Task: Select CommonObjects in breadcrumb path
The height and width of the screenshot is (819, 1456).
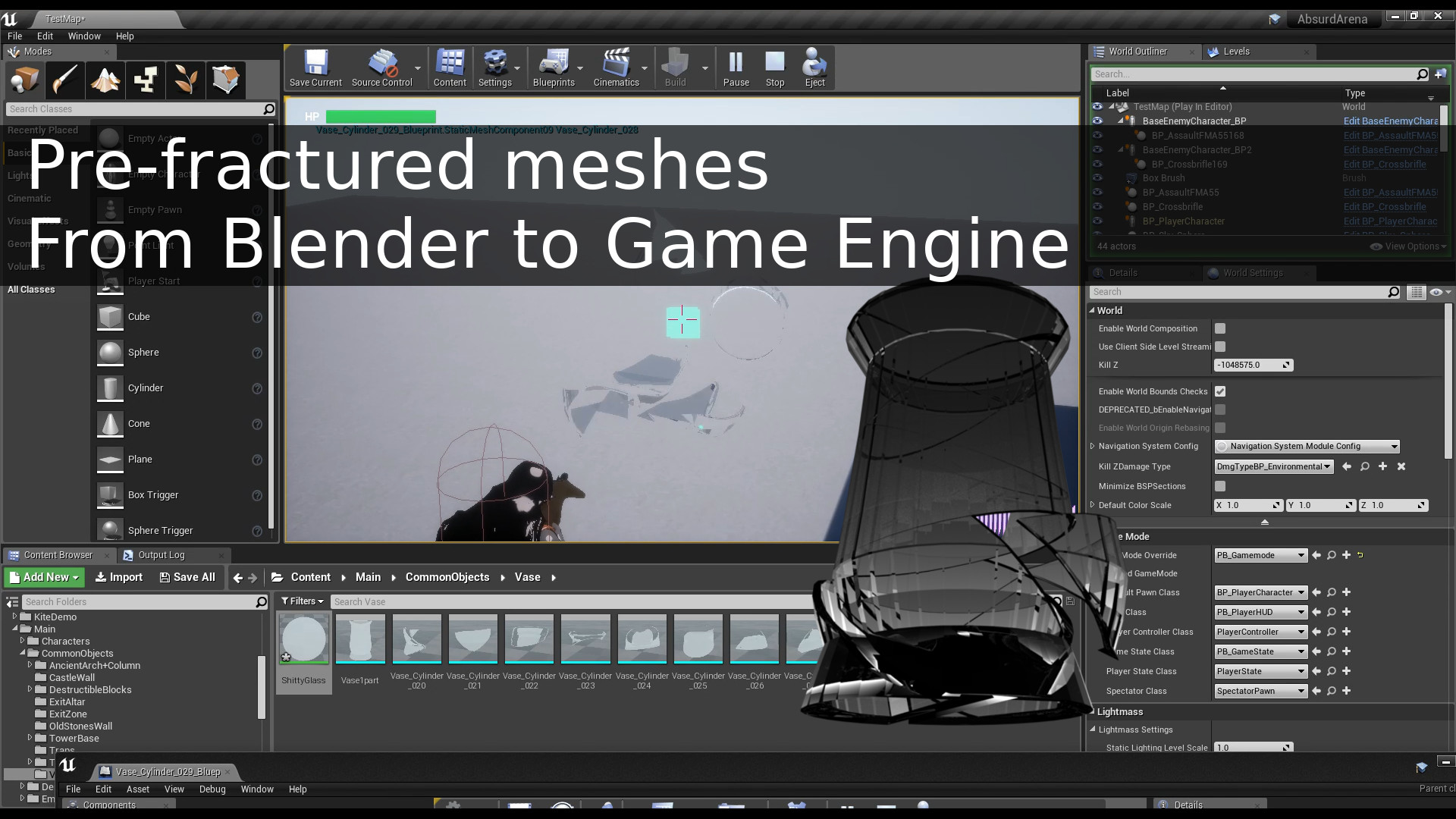Action: pyautogui.click(x=447, y=578)
